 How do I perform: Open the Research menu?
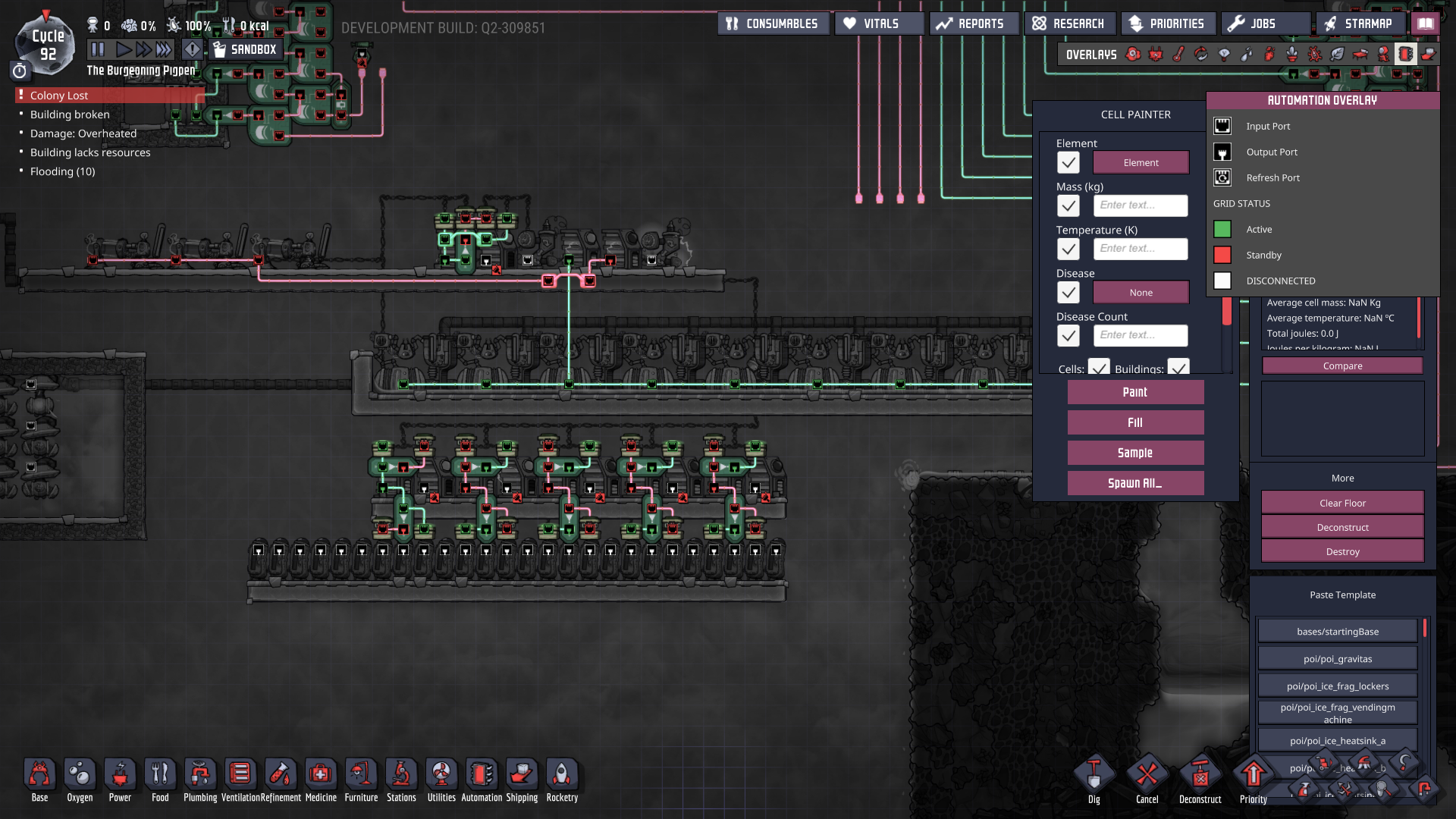pyautogui.click(x=1069, y=24)
